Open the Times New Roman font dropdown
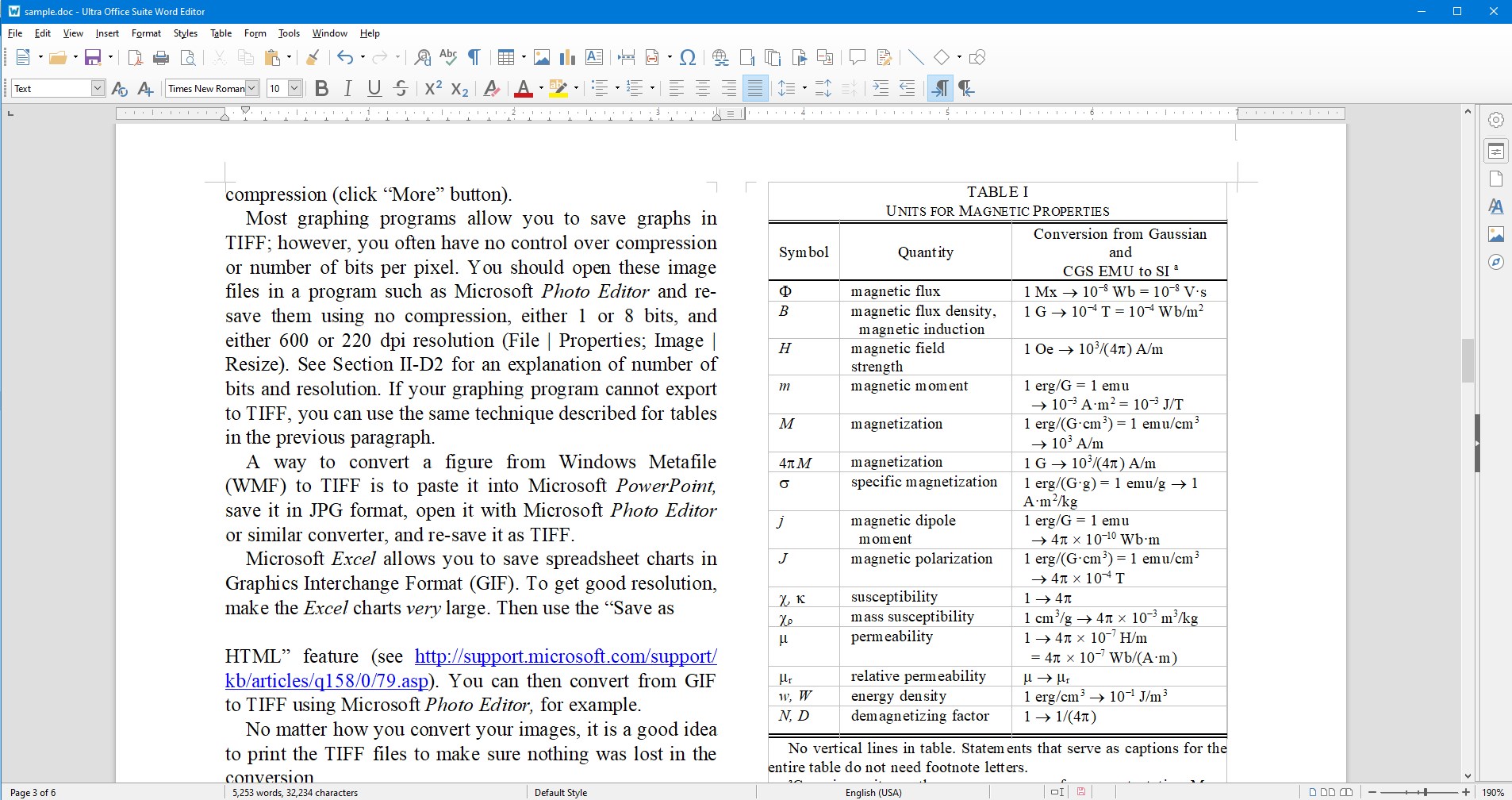Screen dimensions: 1512x800 (251, 88)
